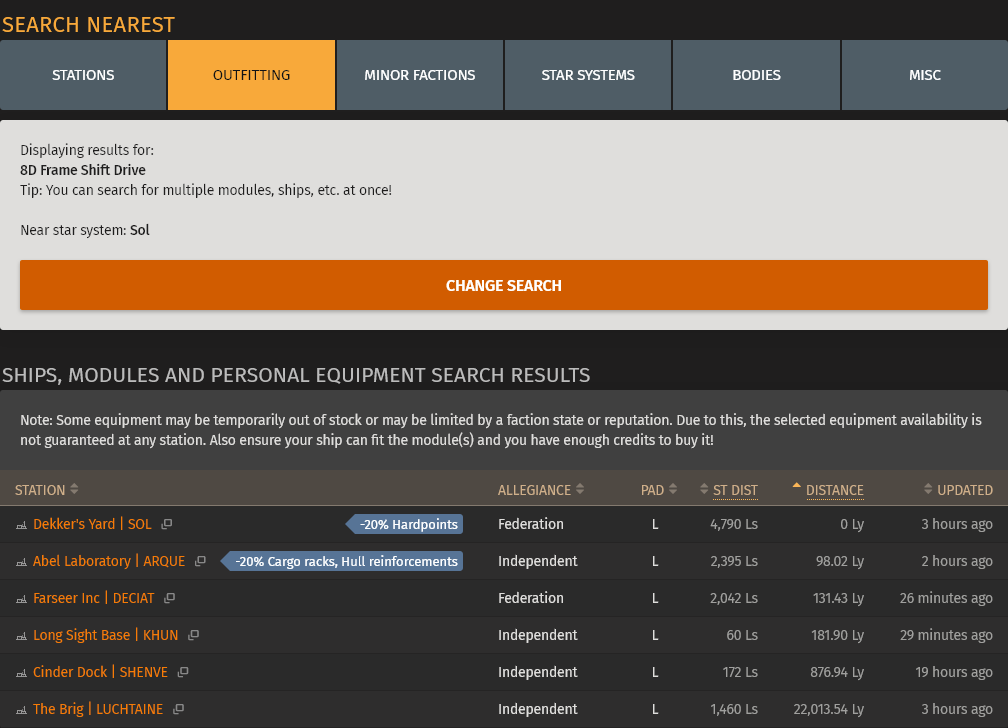1008x728 pixels.
Task: Click station type icon beside Farseer Inc
Action: tap(21, 599)
